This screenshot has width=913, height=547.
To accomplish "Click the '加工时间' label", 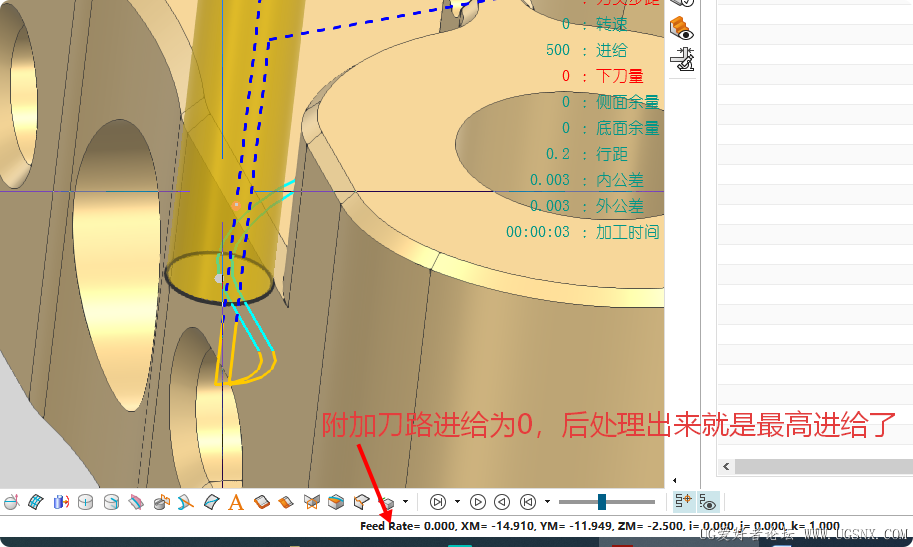I will click(x=628, y=232).
